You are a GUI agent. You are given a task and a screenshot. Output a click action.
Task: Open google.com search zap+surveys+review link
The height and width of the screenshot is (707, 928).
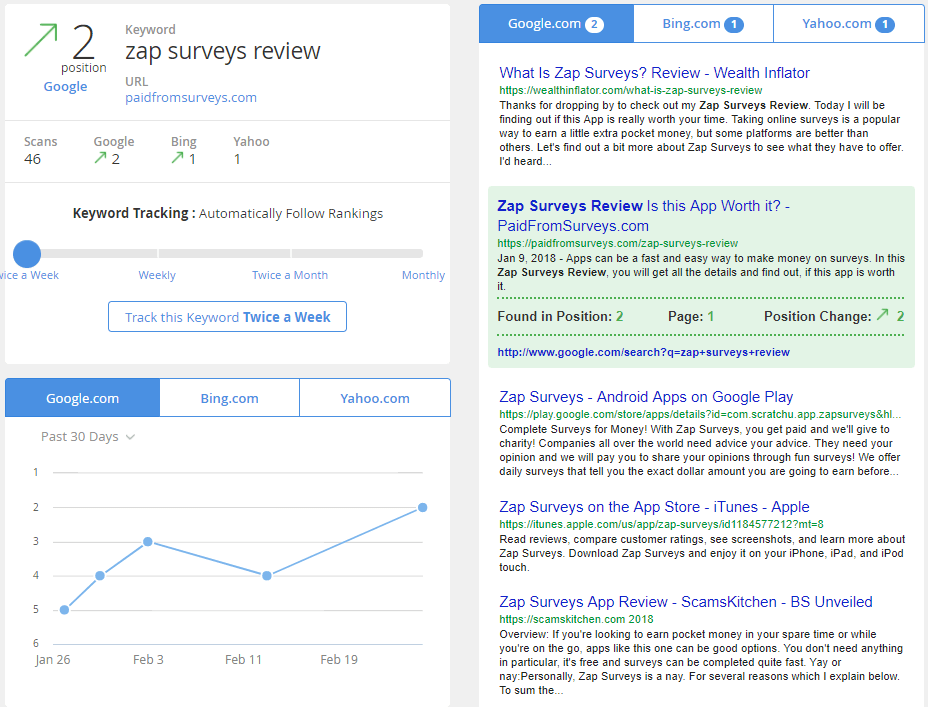[x=643, y=352]
